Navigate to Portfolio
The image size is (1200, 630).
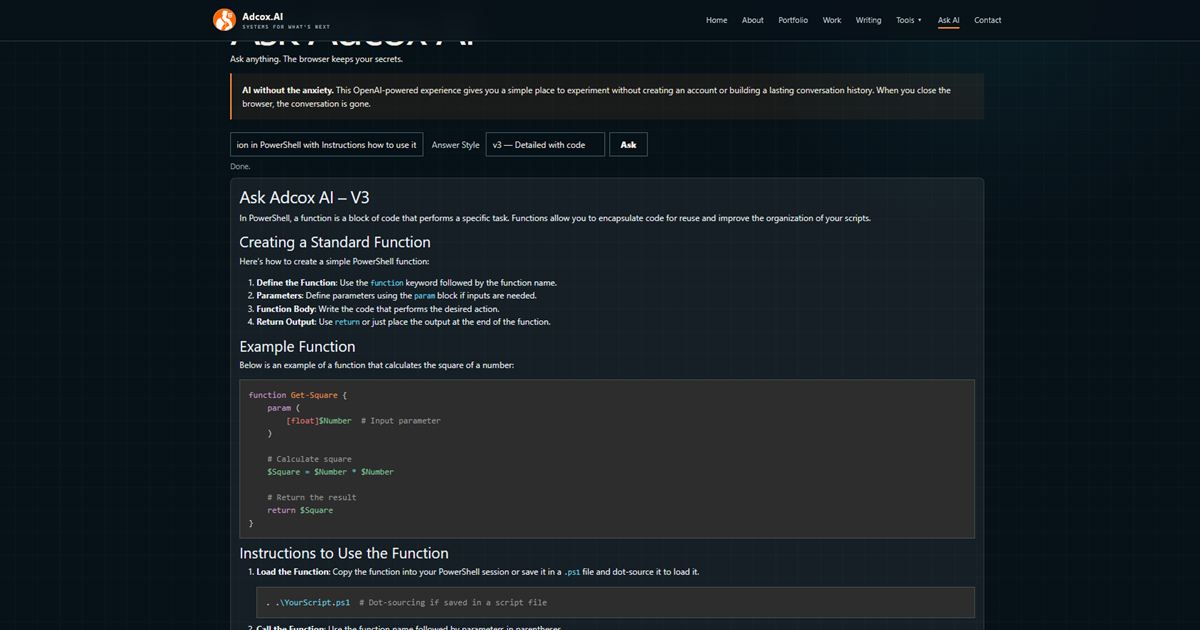click(x=793, y=20)
